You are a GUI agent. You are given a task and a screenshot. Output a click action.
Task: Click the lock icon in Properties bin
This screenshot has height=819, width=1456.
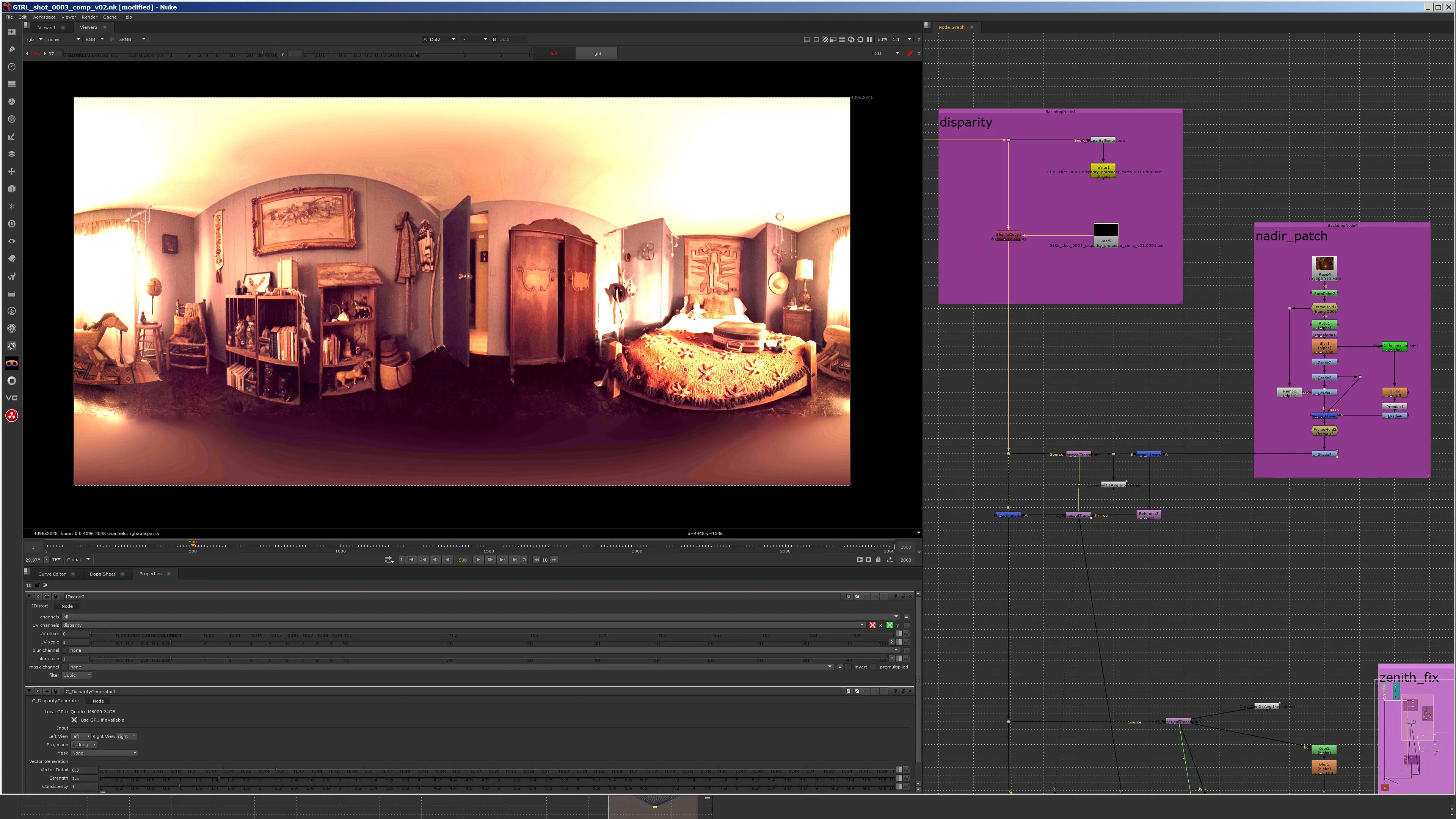pyautogui.click(x=37, y=585)
